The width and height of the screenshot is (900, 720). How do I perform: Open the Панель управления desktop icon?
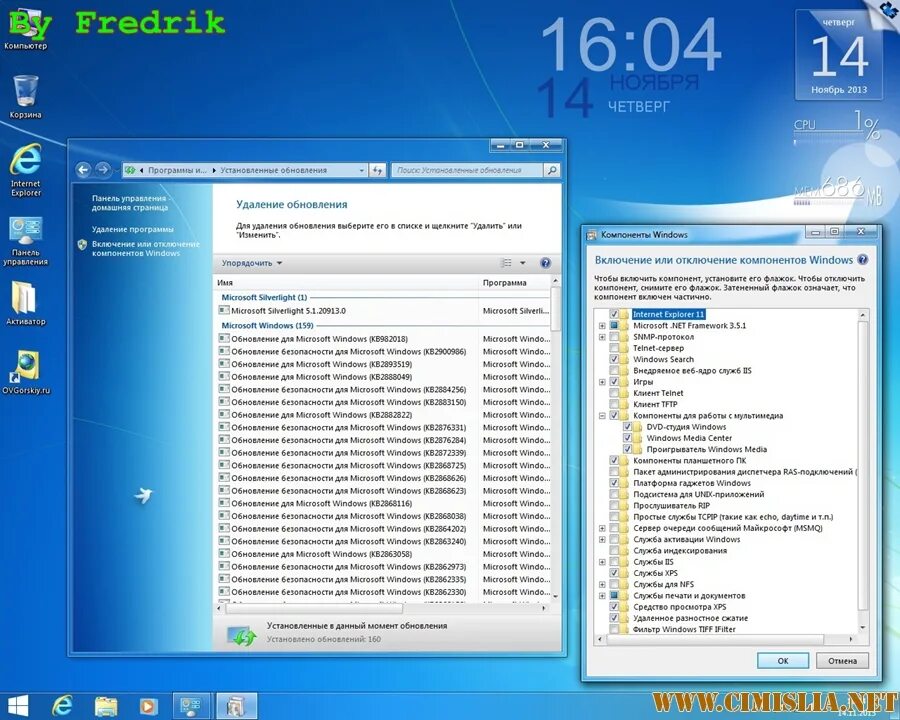pos(25,241)
